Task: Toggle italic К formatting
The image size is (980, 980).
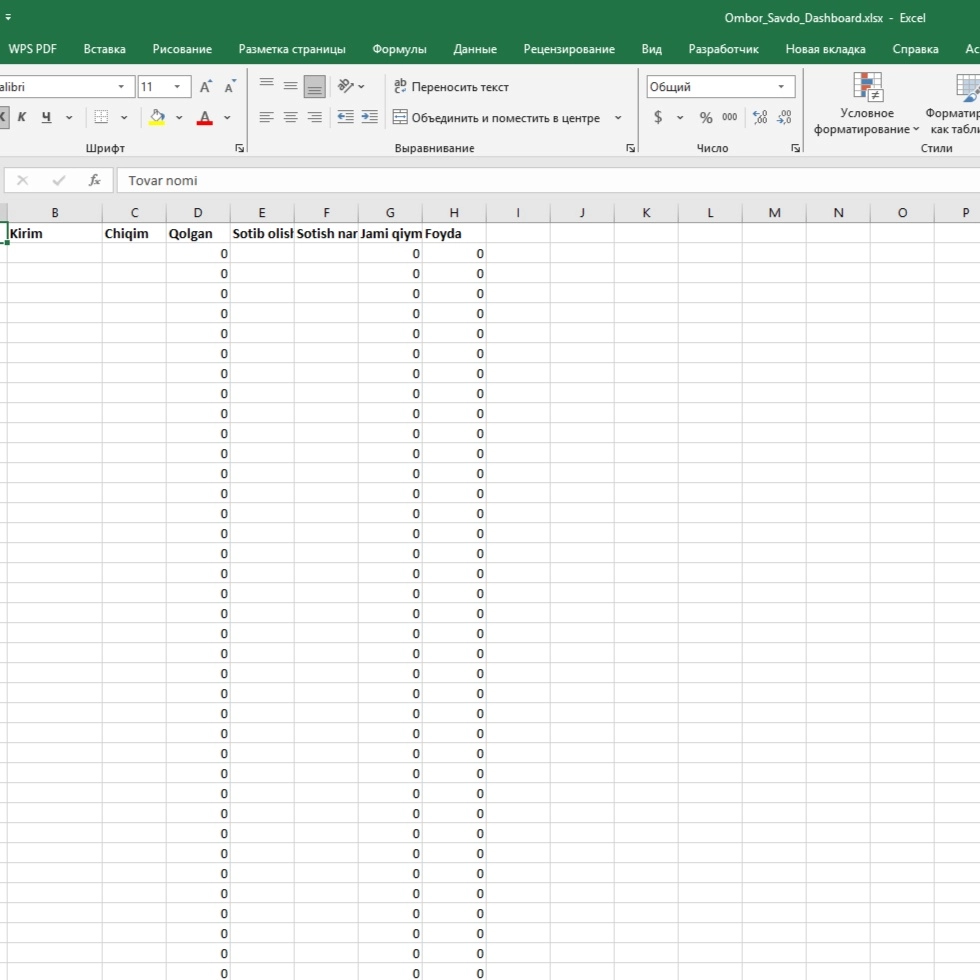Action: (x=22, y=117)
